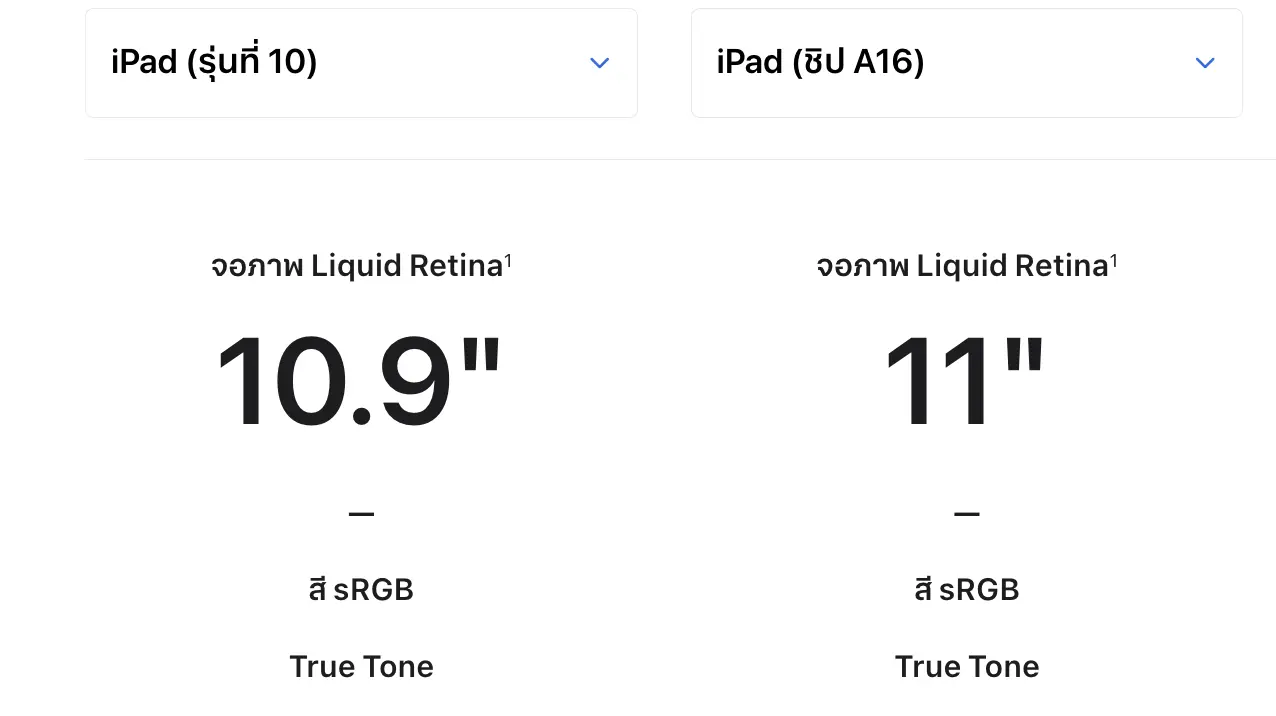Select the จอภาพ Liquid Retina heading above 10.9"

(x=357, y=266)
